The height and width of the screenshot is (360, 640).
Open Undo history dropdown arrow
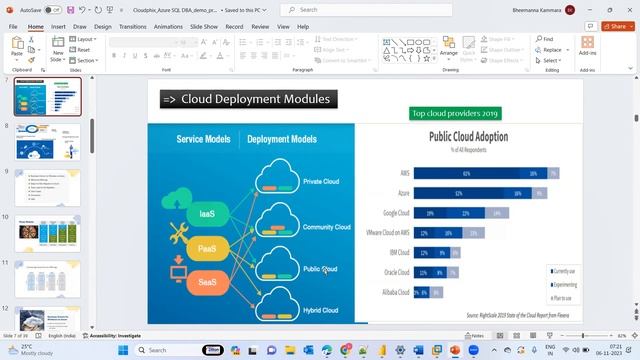[x=89, y=10]
